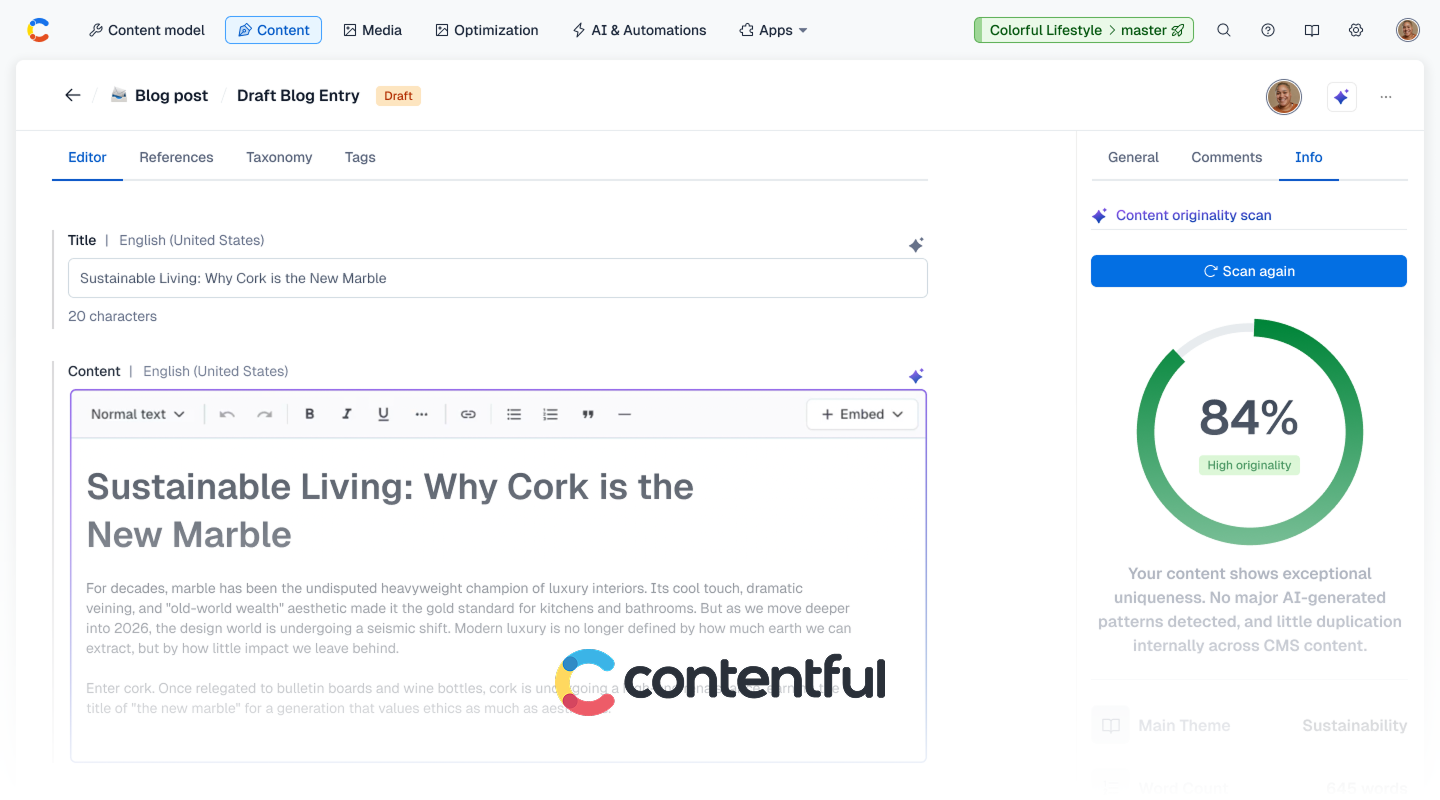
Task: Apply bold formatting
Action: [x=310, y=413]
